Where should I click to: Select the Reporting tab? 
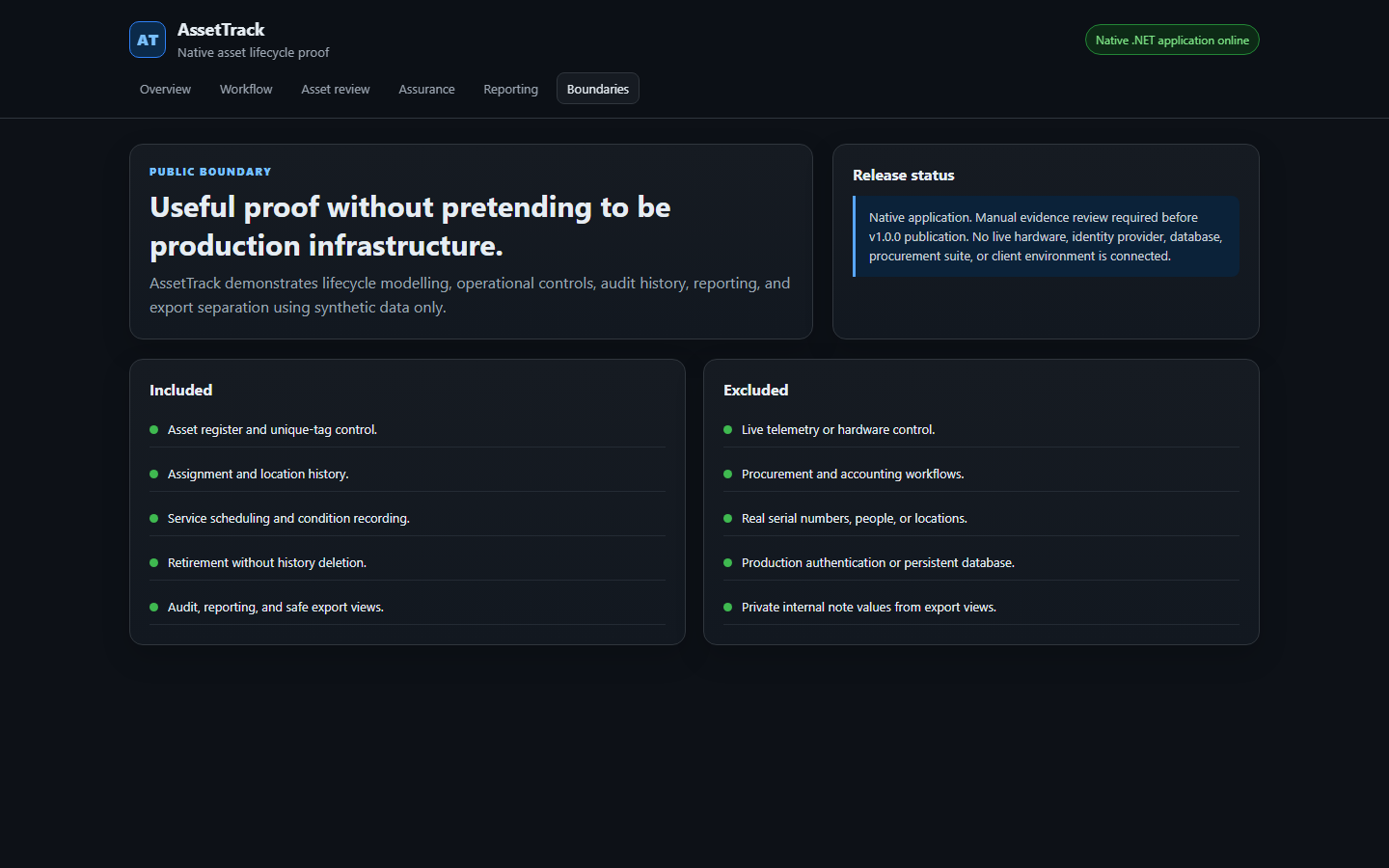510,89
